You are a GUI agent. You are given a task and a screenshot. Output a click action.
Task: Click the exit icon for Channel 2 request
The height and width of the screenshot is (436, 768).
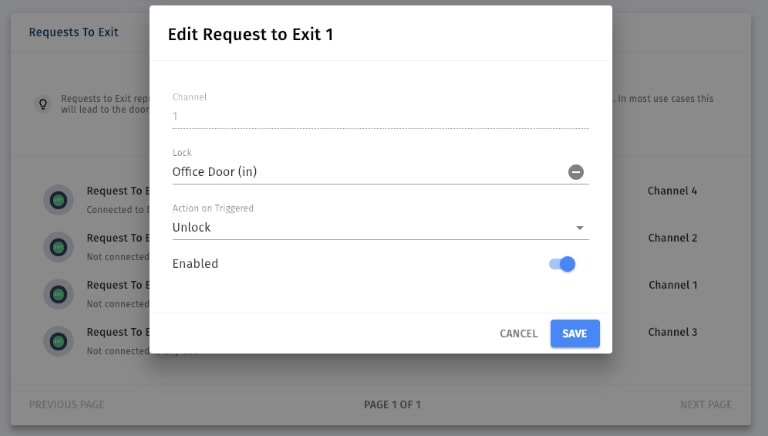pyautogui.click(x=58, y=247)
